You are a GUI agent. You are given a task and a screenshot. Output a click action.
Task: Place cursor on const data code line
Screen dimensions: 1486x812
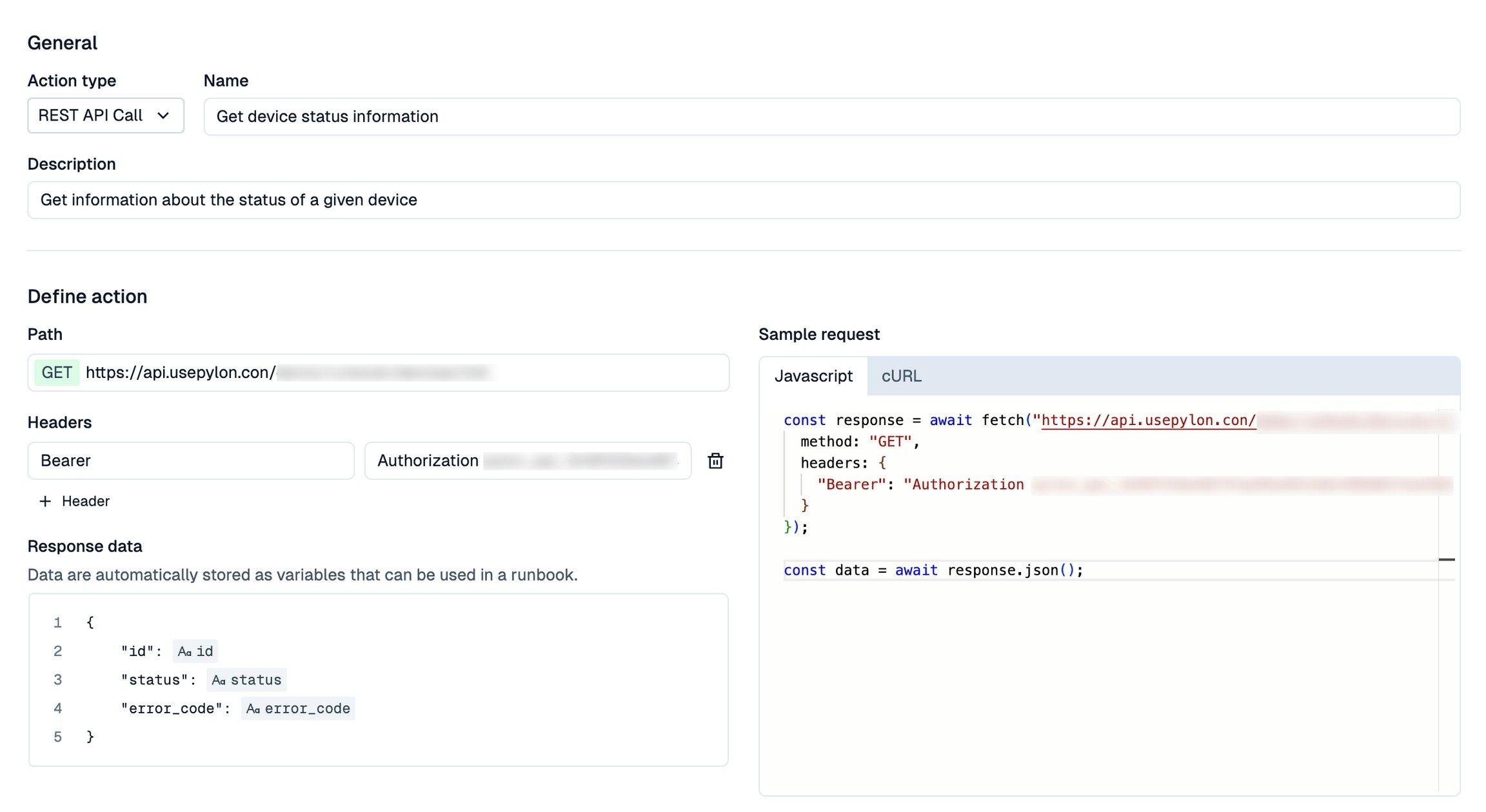coord(933,570)
